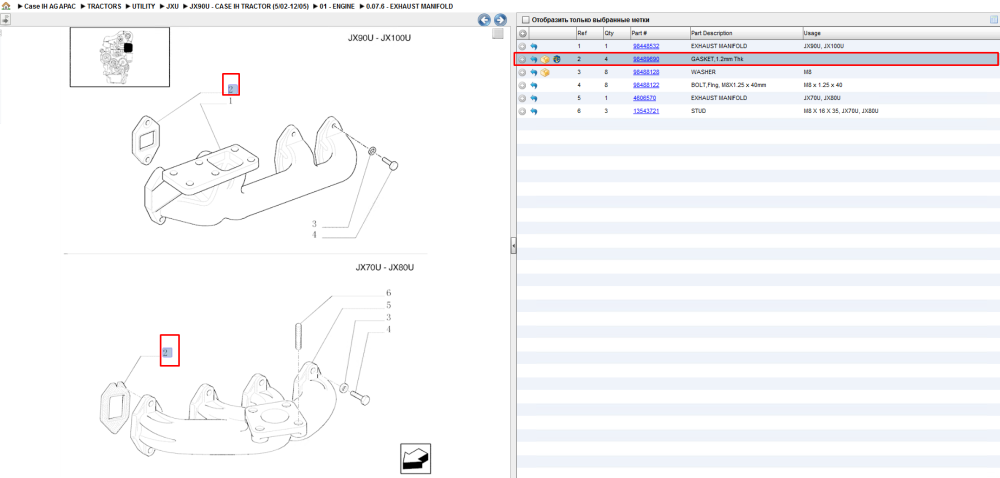
Task: Open part number link 13543721
Action: coord(645,111)
